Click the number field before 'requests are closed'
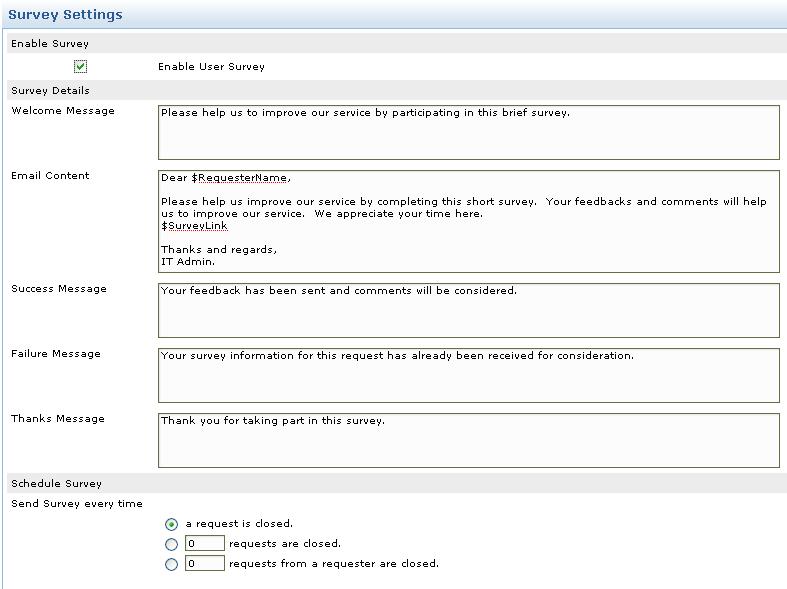Screen dimensions: 787x589 click(x=205, y=544)
